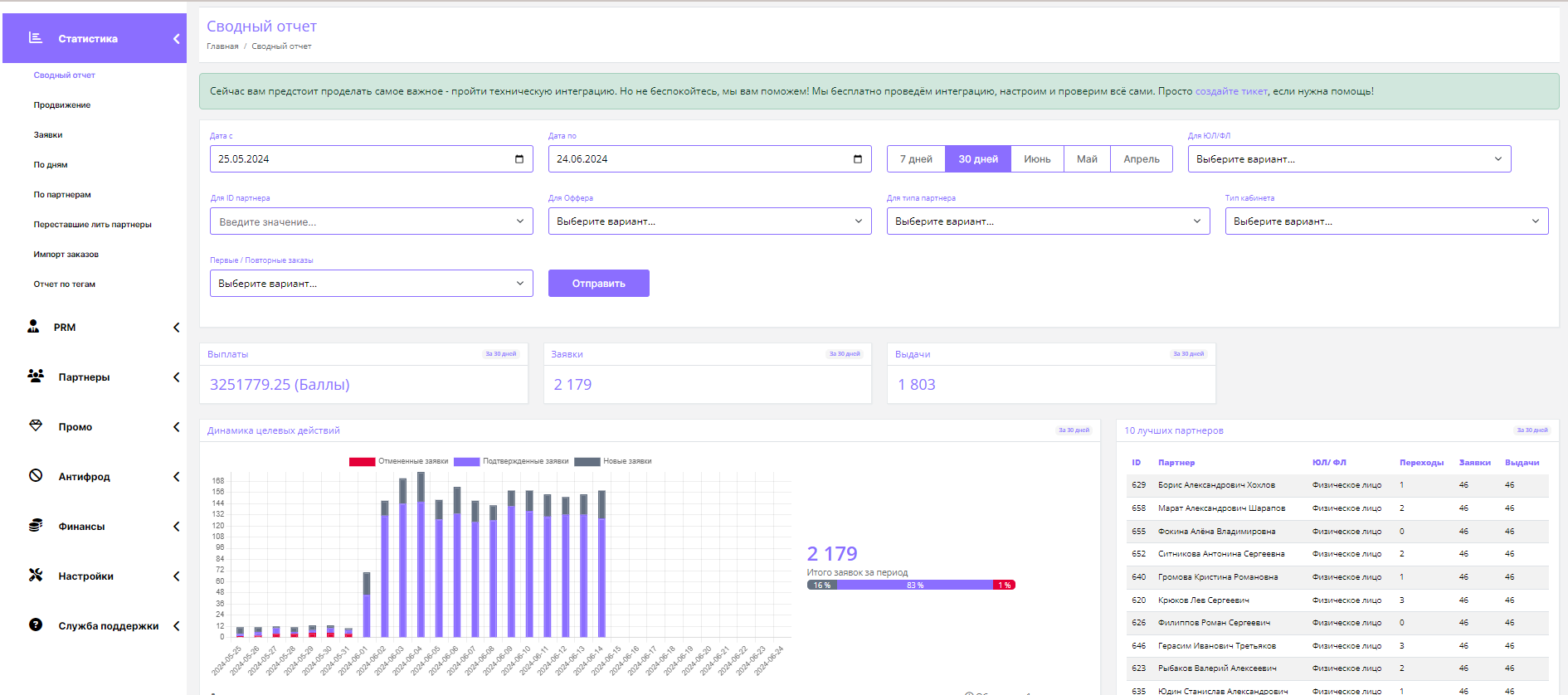Sort table by Партнер column header
Image resolution: width=1568 pixels, height=695 pixels.
(1176, 463)
